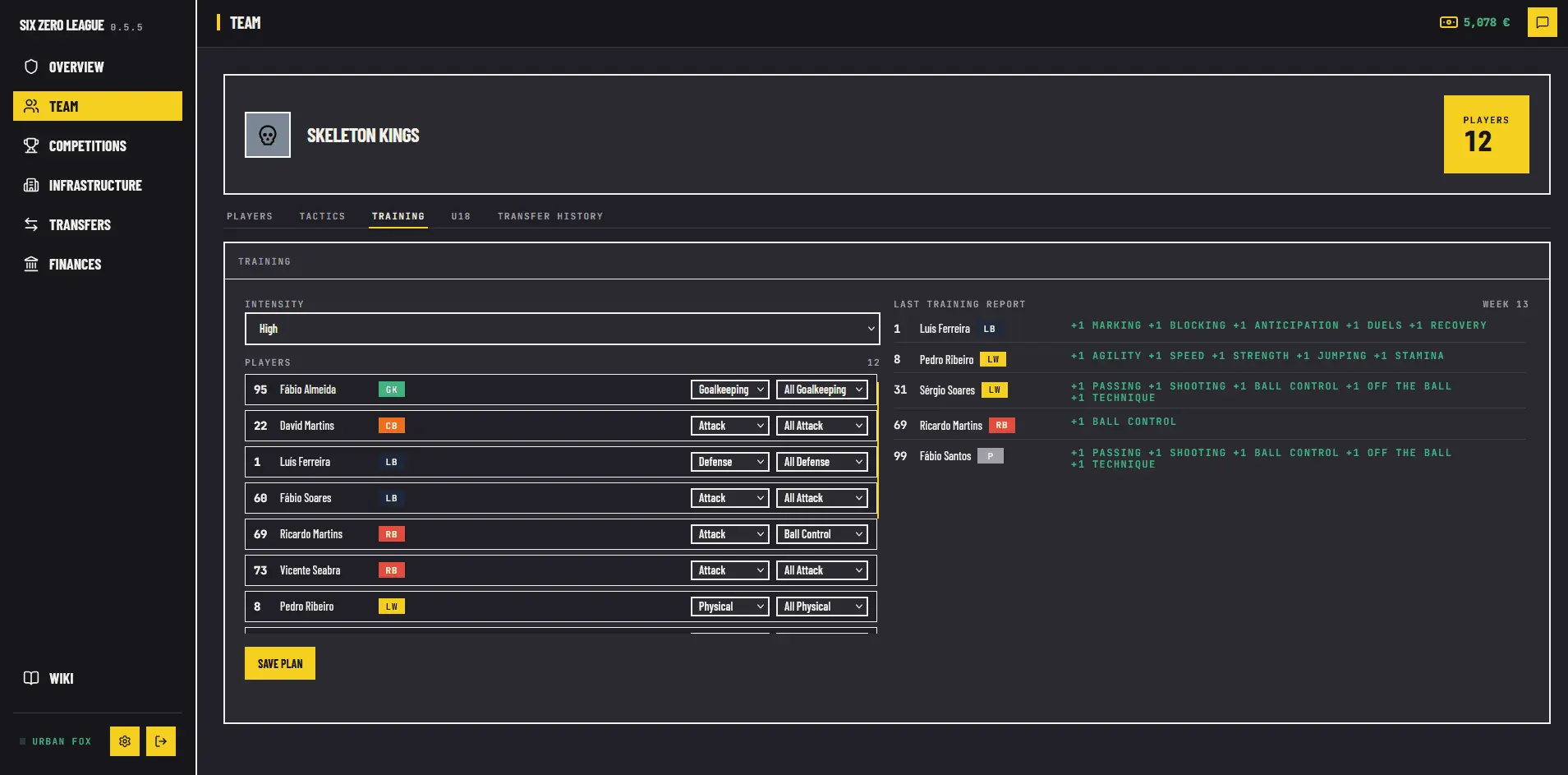Open the Transfer History tab
This screenshot has width=1568, height=775.
click(x=550, y=216)
